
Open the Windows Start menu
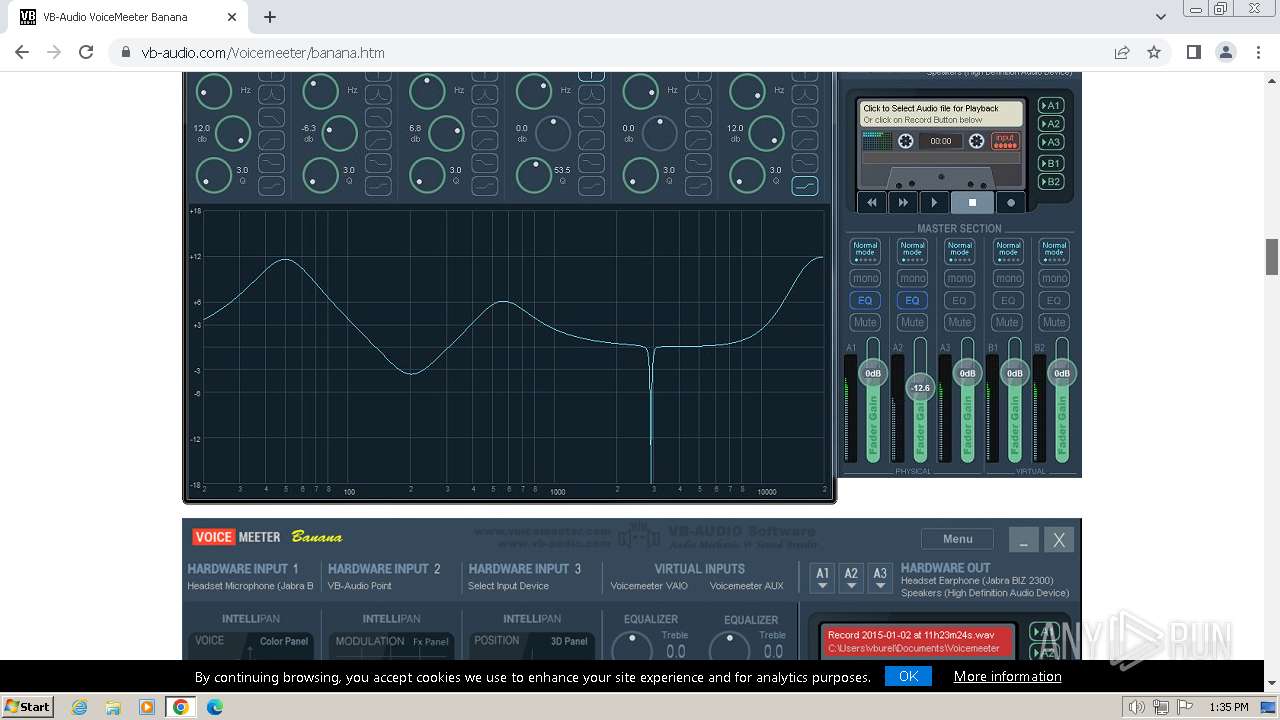27,706
